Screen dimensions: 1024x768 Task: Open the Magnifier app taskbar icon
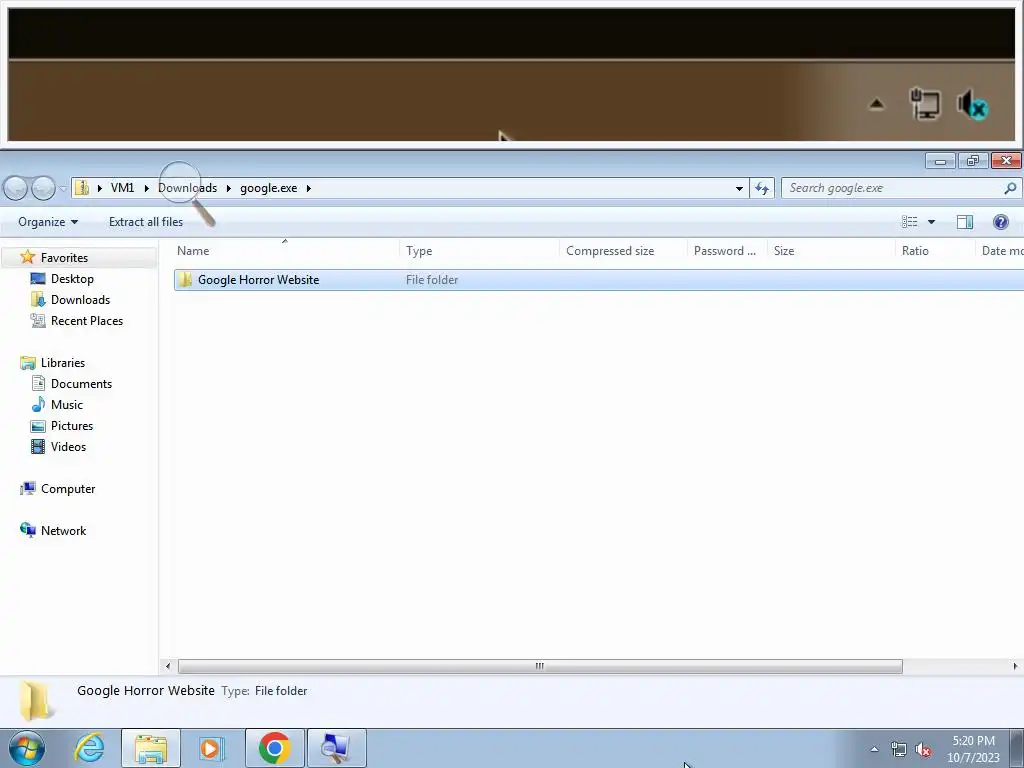tap(336, 748)
